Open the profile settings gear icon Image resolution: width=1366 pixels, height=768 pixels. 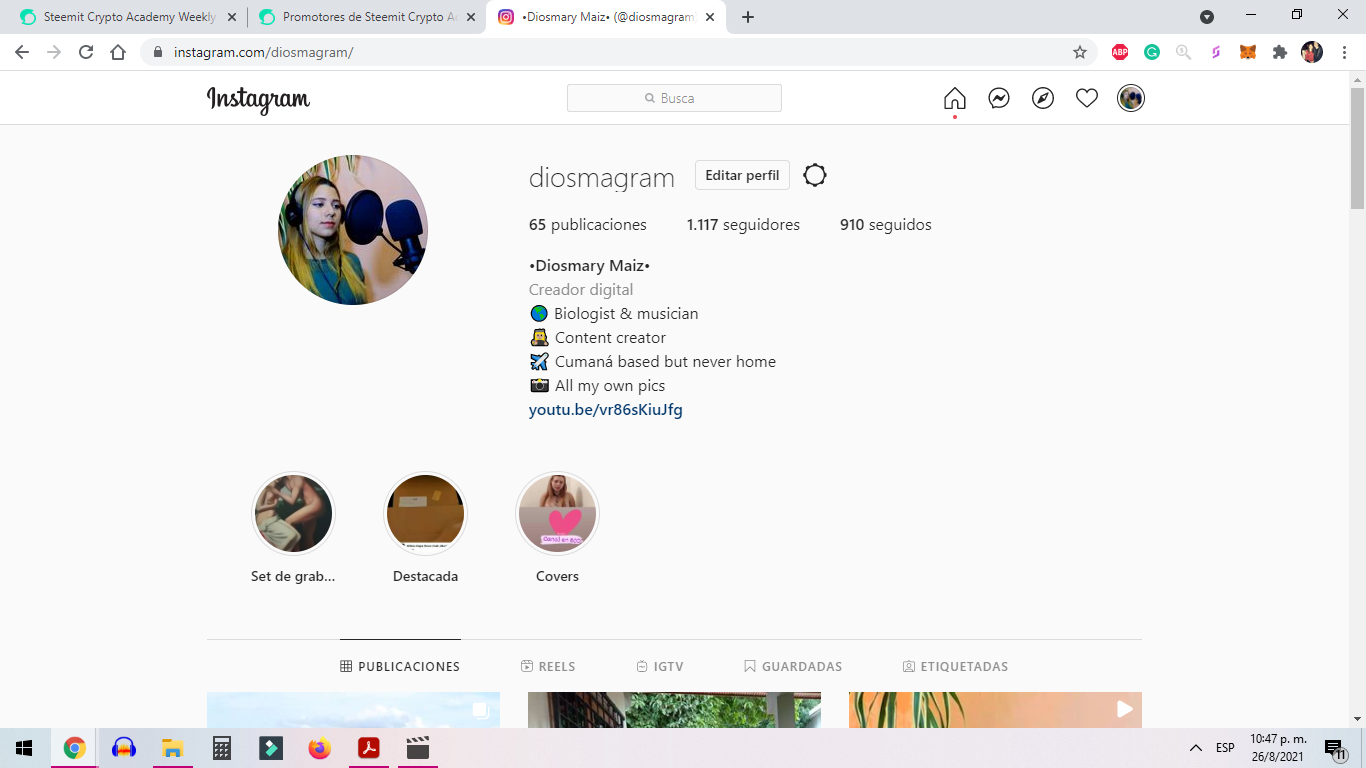(815, 175)
